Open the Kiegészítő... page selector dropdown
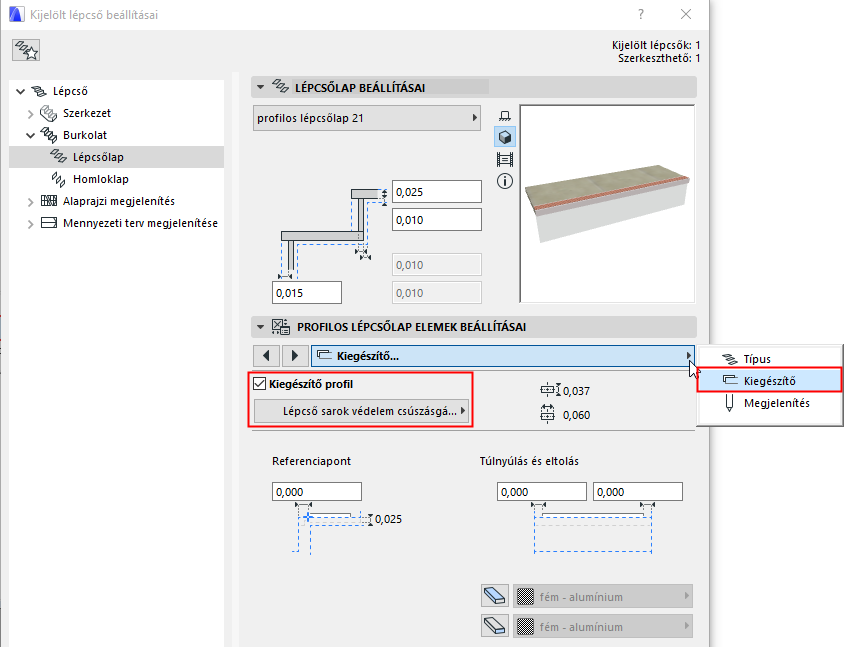This screenshot has width=845, height=647. (x=503, y=356)
